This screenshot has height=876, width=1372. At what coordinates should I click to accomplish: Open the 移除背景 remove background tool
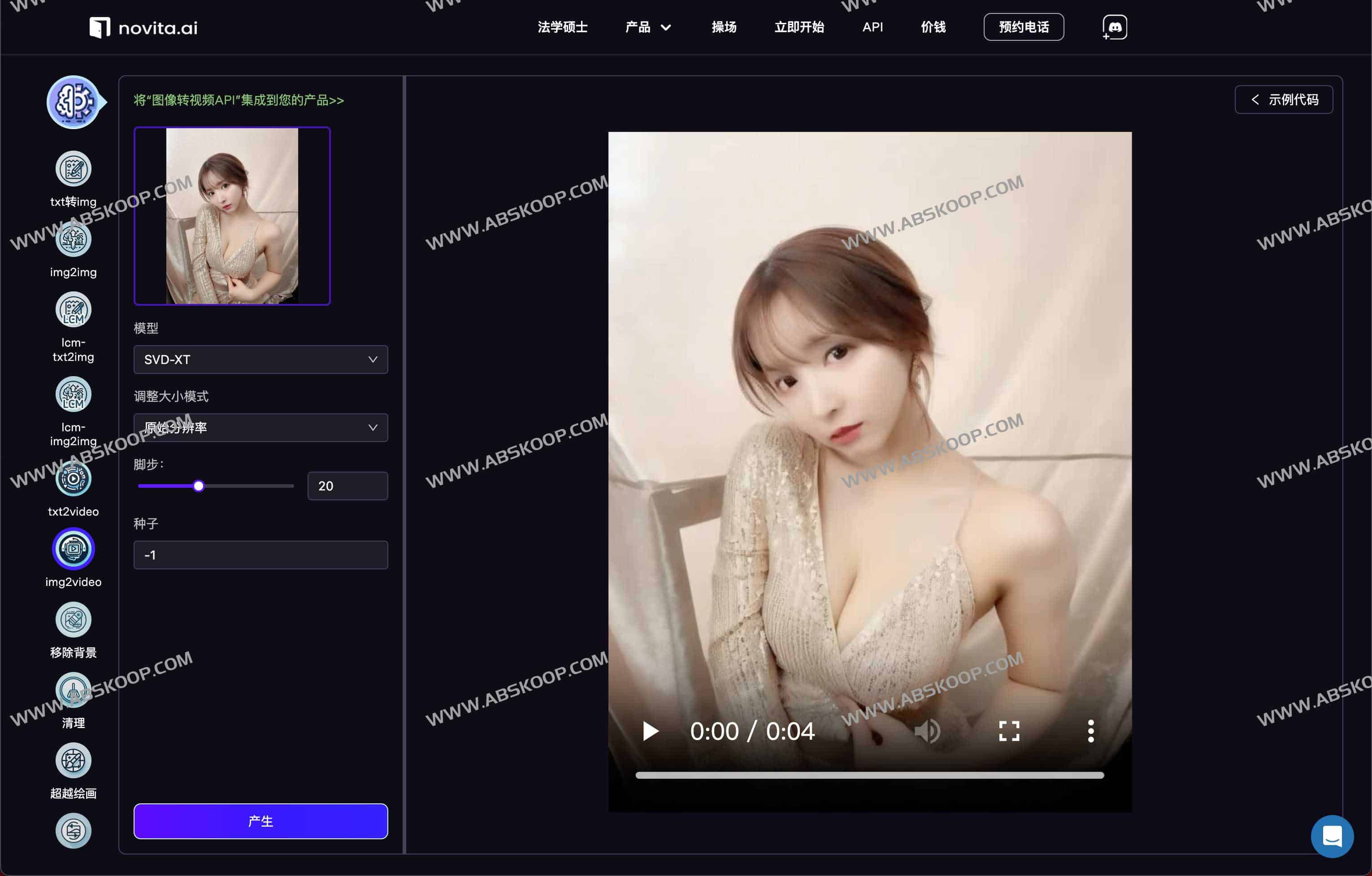[73, 620]
